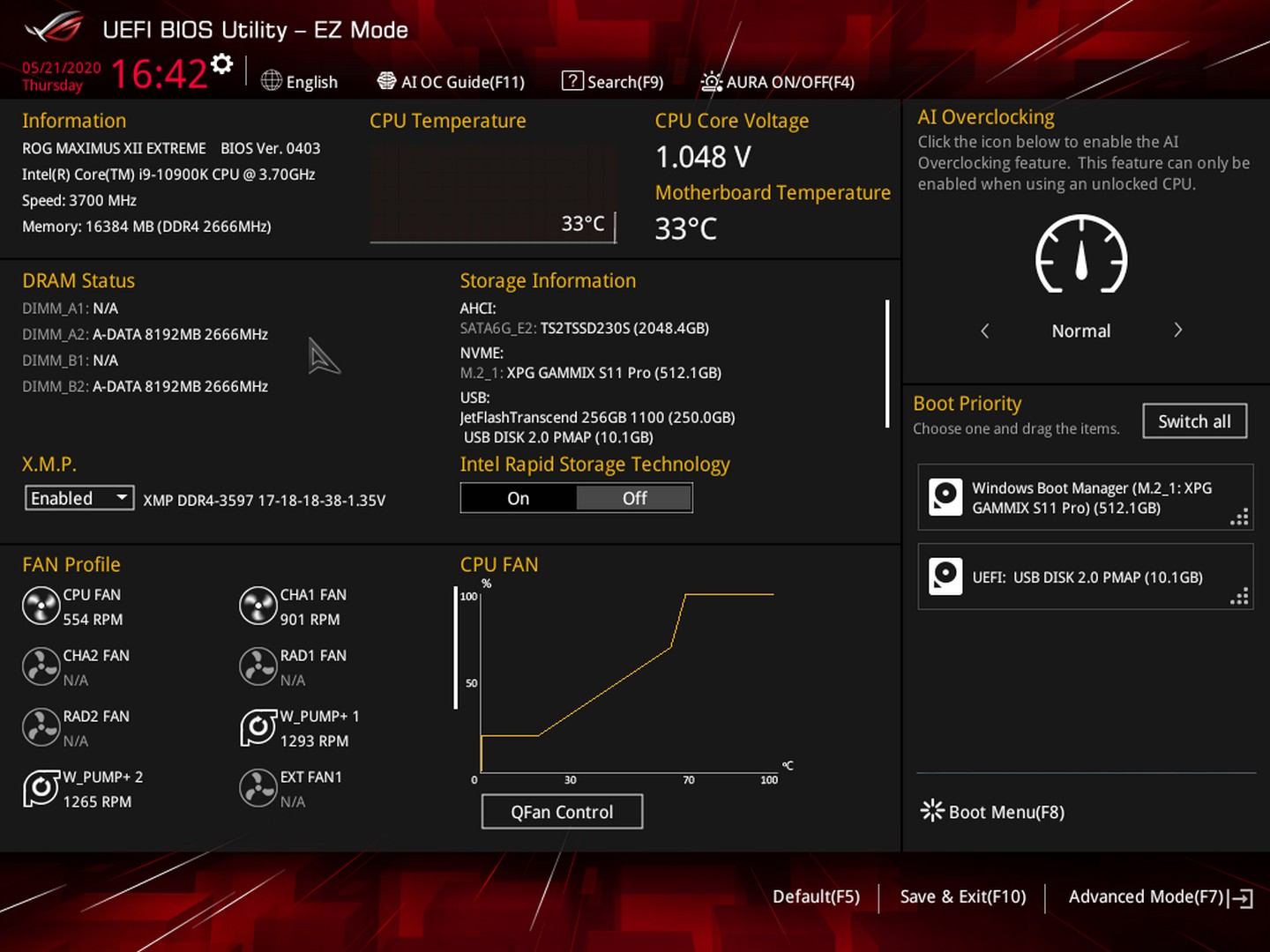
Task: Click the EXT FAN1 fan icon
Action: click(258, 788)
